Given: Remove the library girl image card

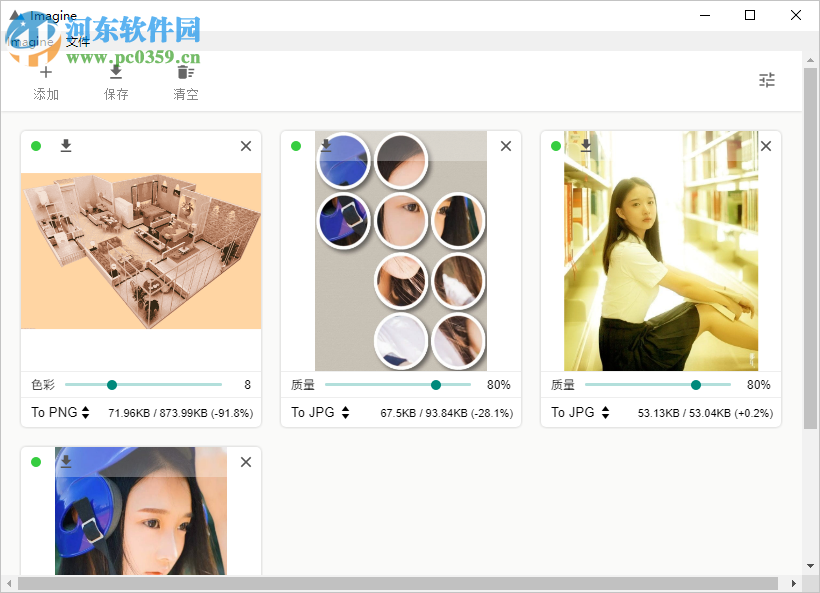Looking at the screenshot, I should (766, 146).
